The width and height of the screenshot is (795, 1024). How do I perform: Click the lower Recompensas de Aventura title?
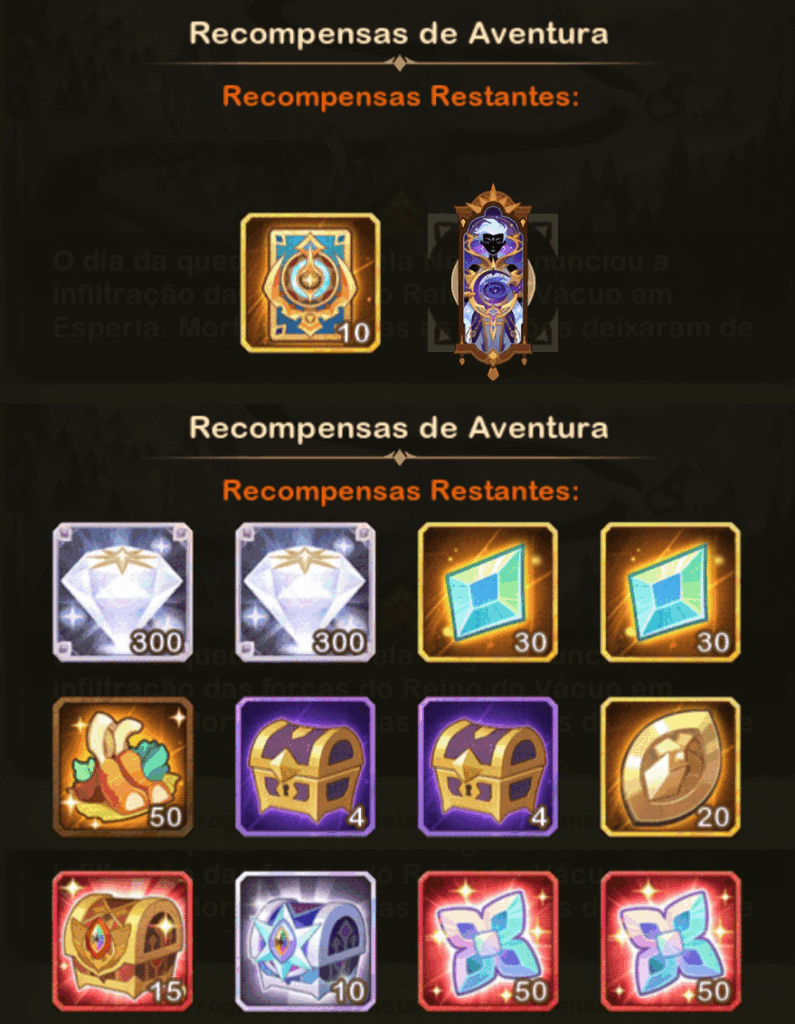point(398,428)
